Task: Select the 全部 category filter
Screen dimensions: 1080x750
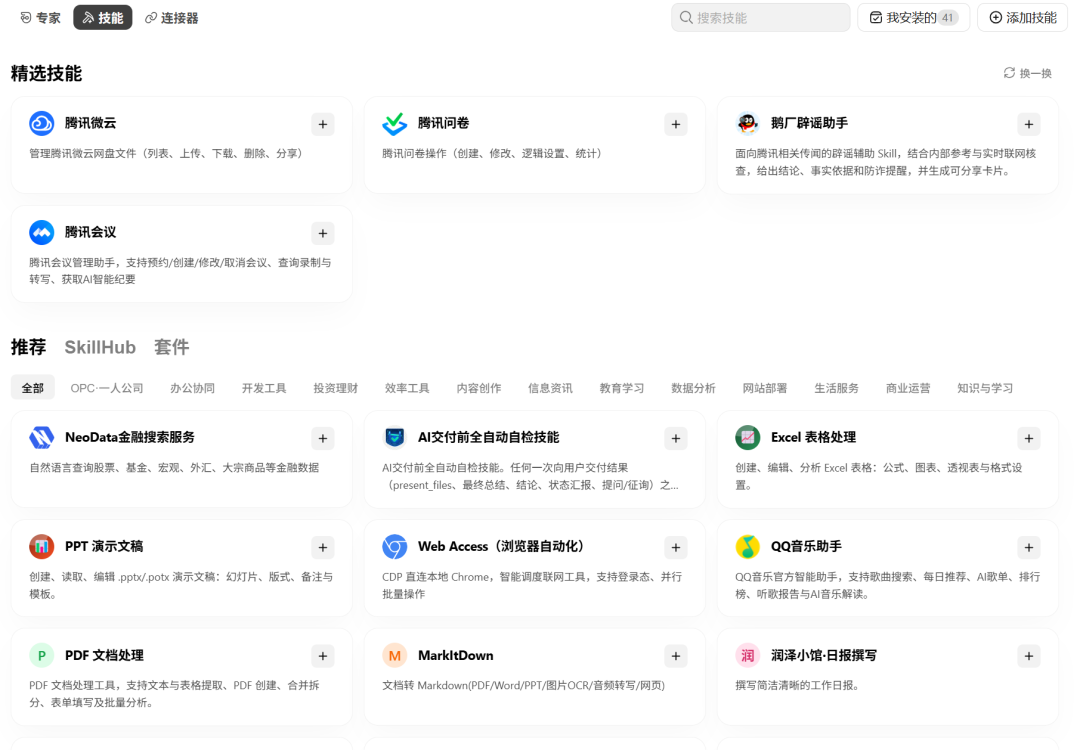Action: click(x=32, y=388)
